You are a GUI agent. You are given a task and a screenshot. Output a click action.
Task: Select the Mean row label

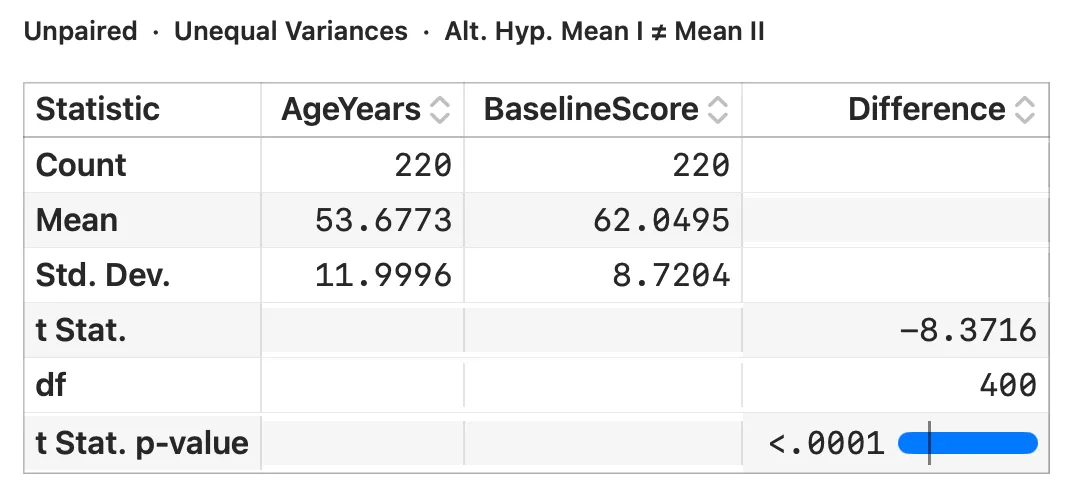point(77,221)
